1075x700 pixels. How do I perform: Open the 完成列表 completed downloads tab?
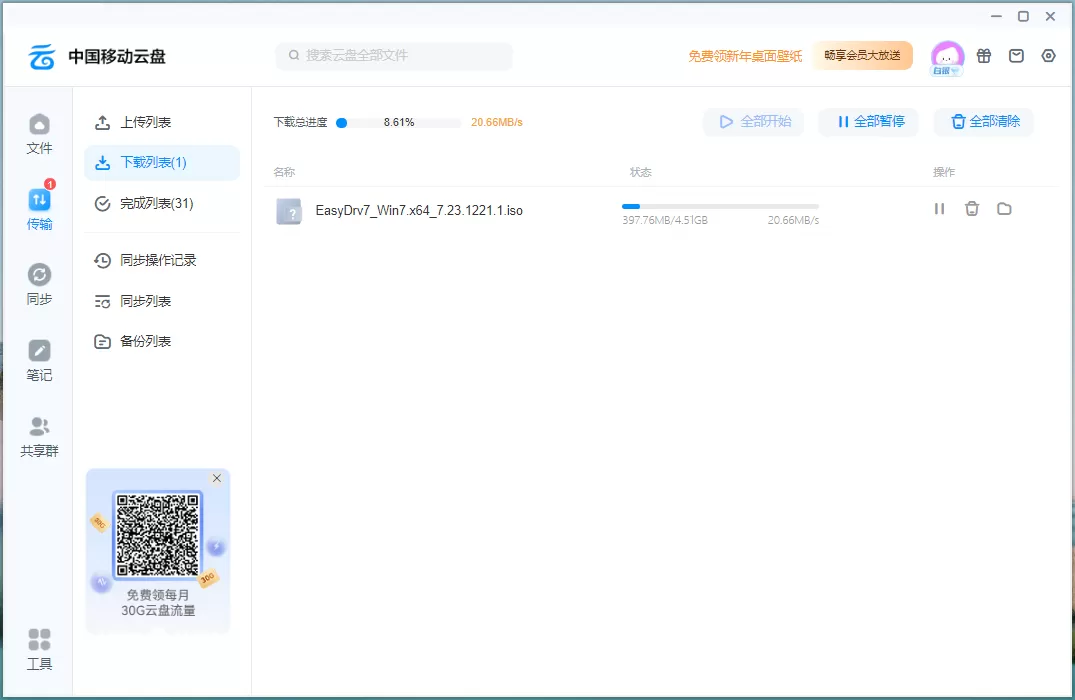tap(150, 203)
